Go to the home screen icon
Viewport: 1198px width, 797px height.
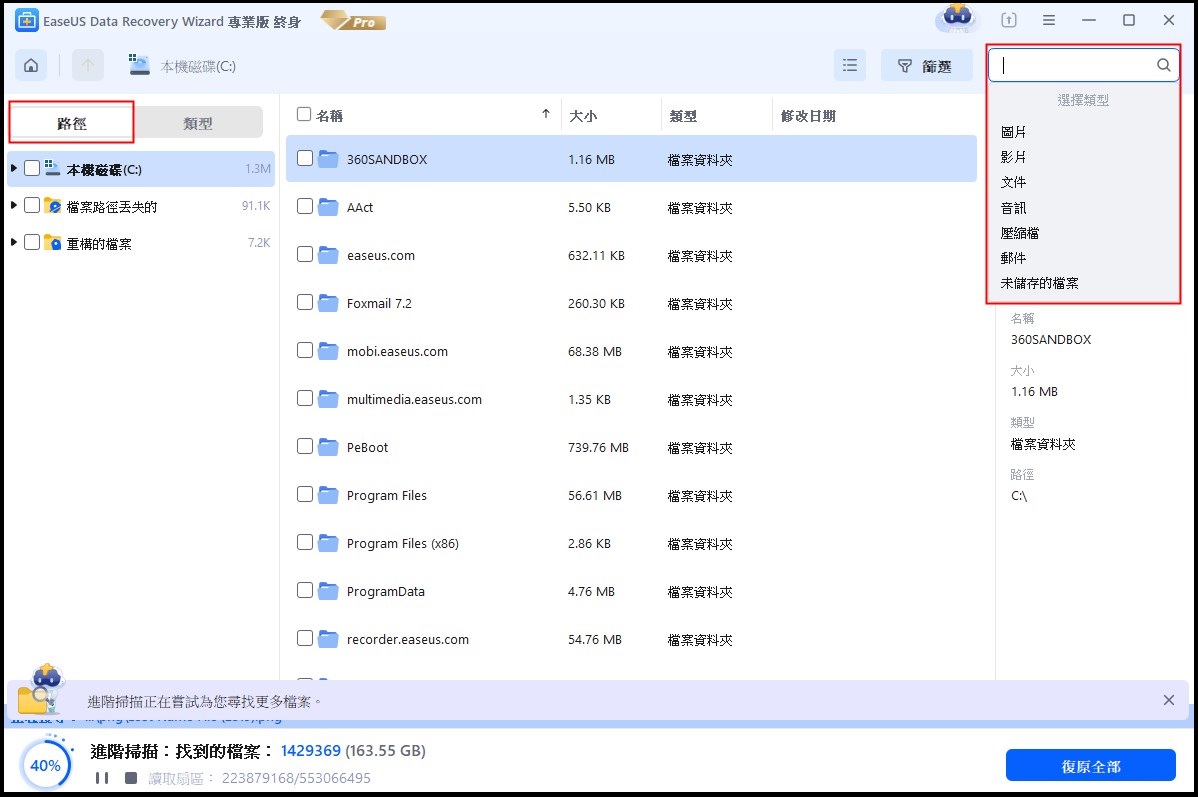click(31, 66)
